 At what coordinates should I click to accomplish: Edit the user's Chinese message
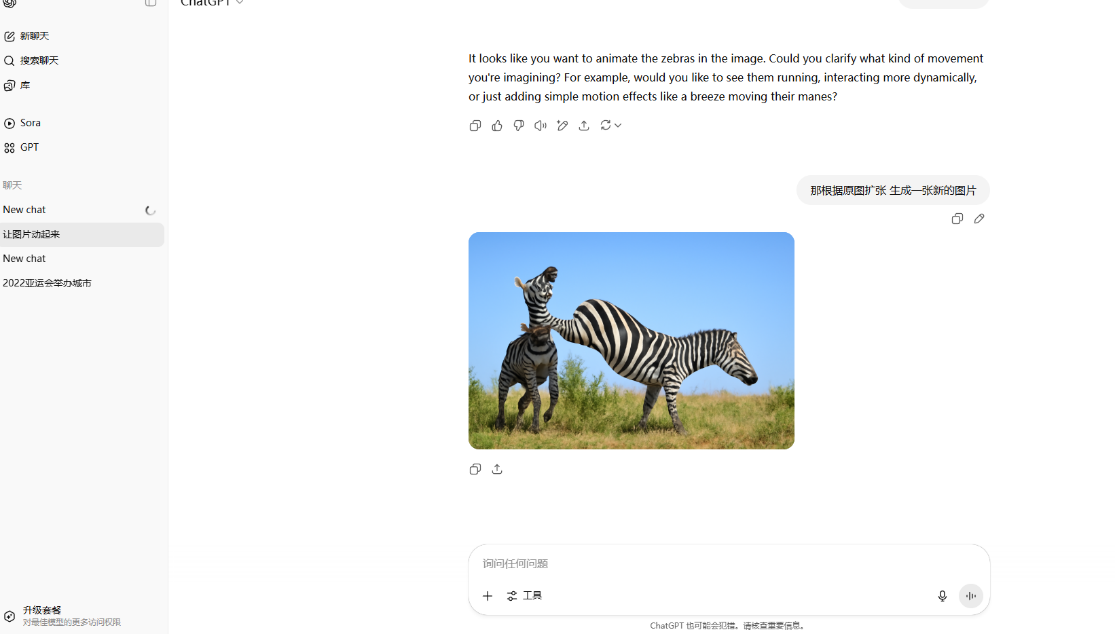point(979,219)
